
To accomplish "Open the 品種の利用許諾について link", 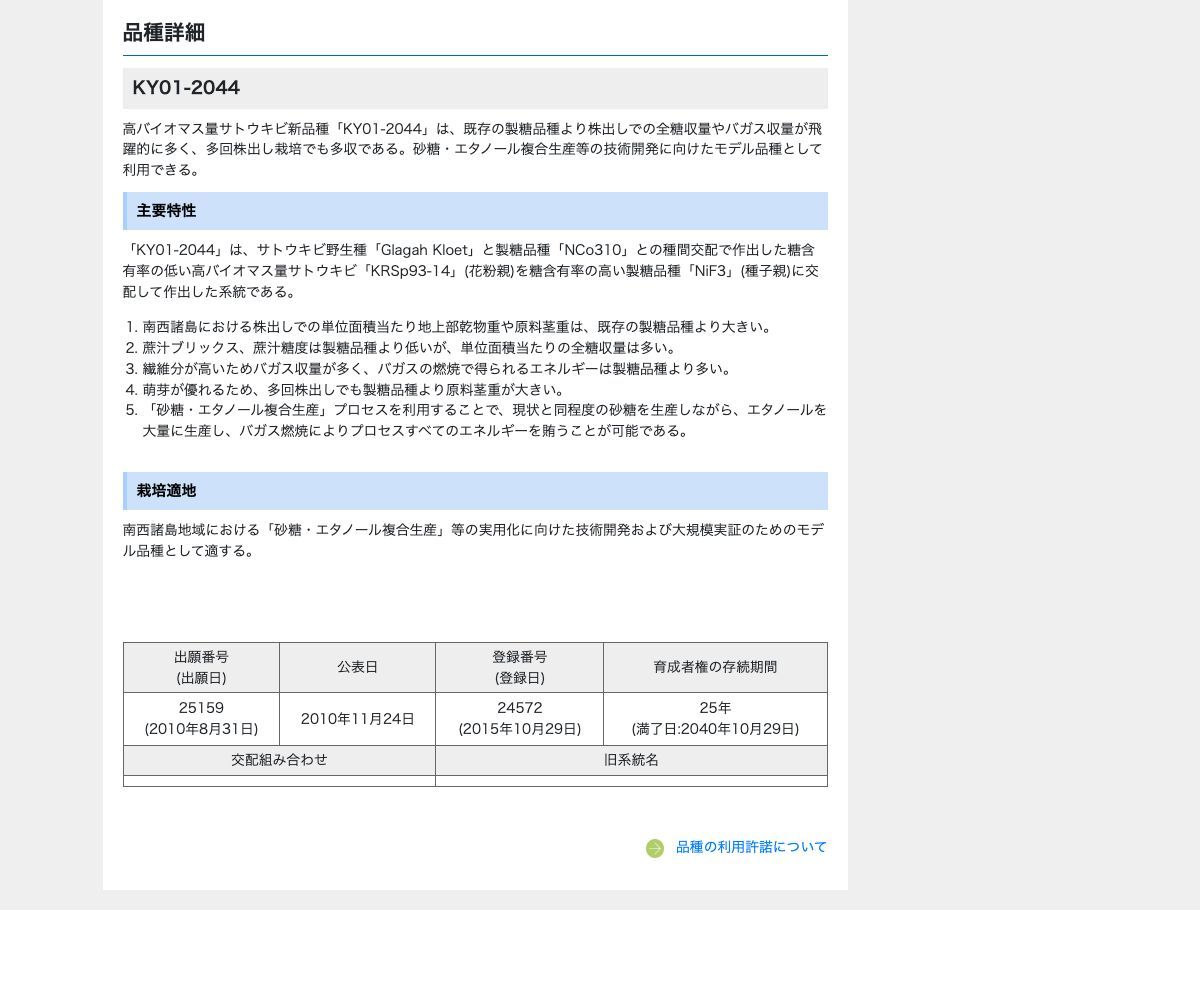I will (x=751, y=847).
